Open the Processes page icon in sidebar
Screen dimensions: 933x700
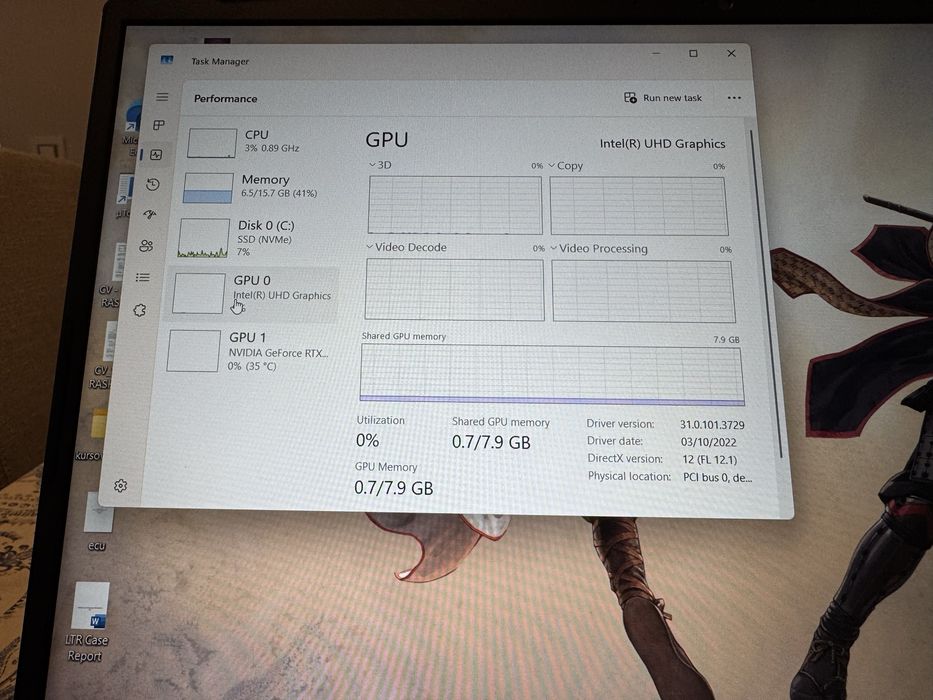pos(159,125)
